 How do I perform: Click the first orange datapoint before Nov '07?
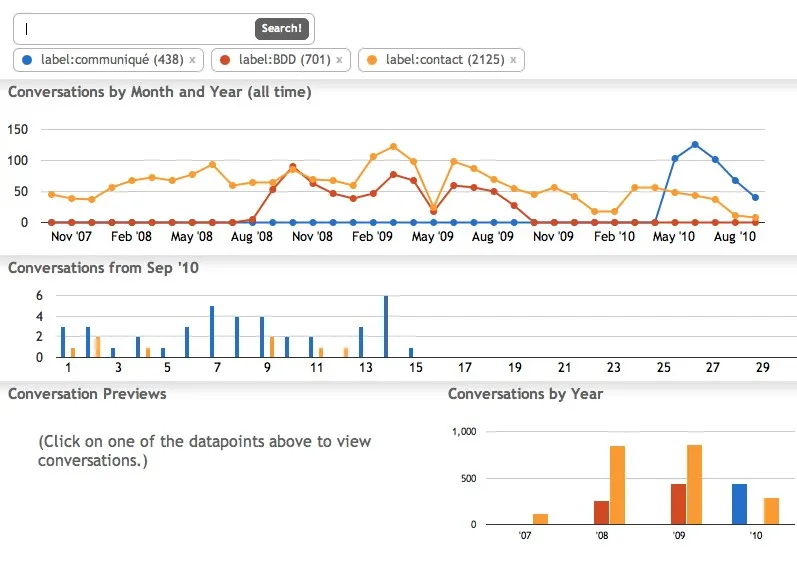point(51,194)
